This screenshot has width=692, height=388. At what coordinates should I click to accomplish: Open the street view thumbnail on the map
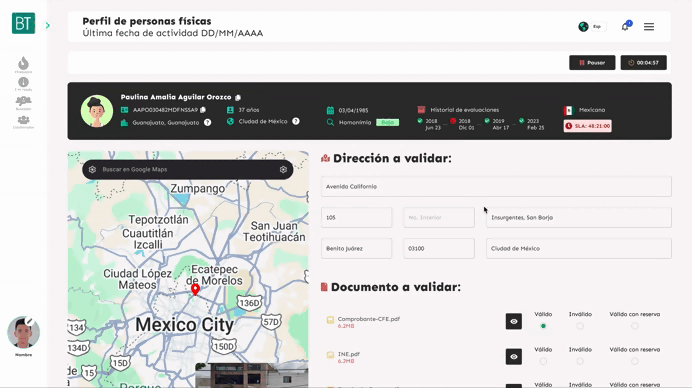pyautogui.click(x=252, y=375)
